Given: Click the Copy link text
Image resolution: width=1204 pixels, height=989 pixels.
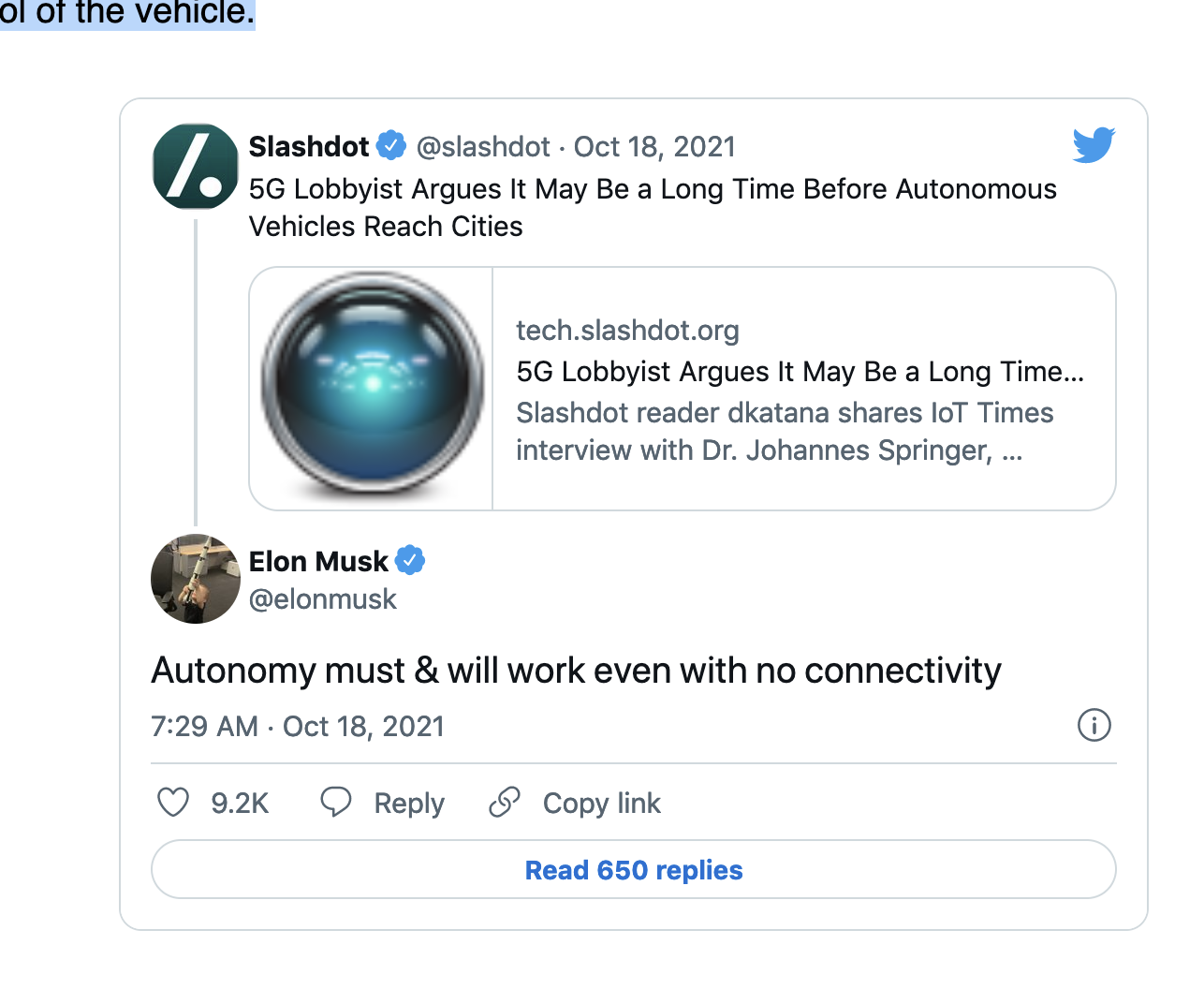Looking at the screenshot, I should [x=601, y=804].
